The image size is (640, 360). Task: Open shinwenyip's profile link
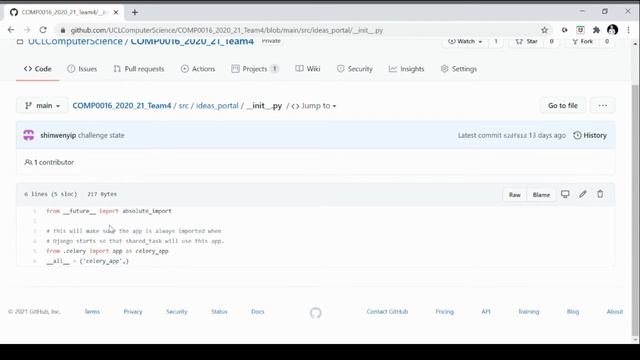58,135
